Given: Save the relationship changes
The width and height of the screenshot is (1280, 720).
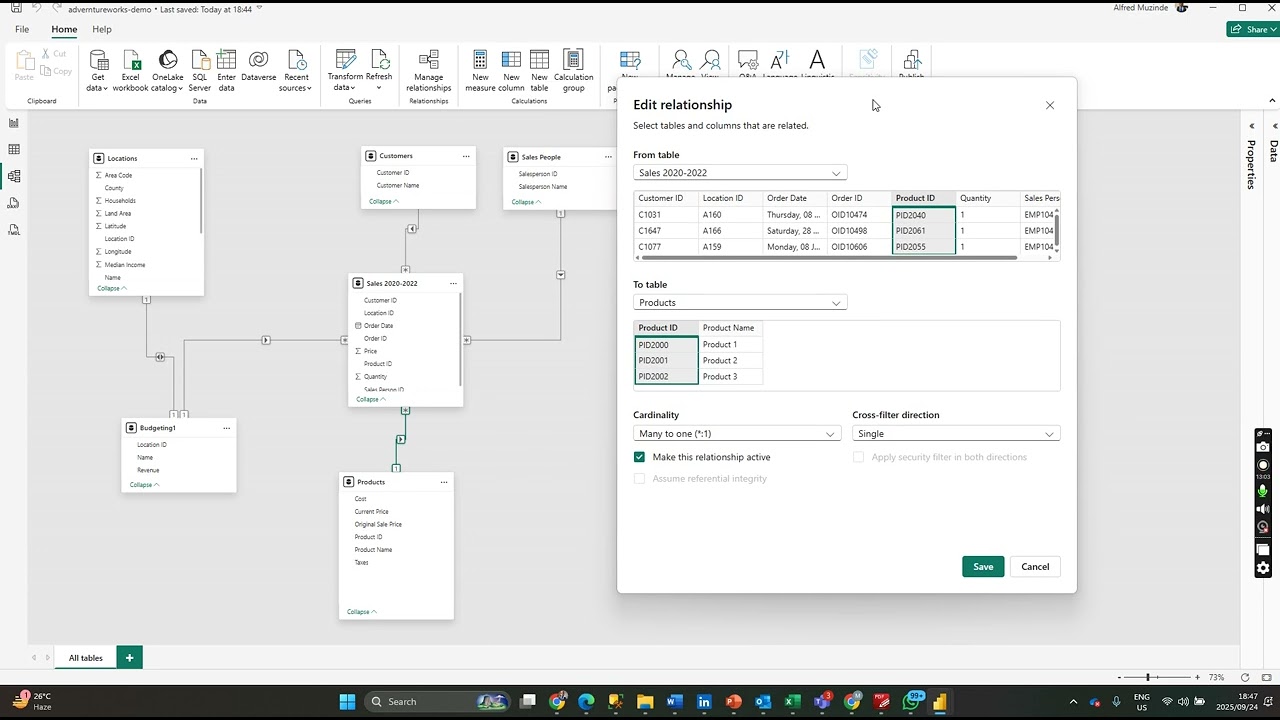Looking at the screenshot, I should point(983,567).
